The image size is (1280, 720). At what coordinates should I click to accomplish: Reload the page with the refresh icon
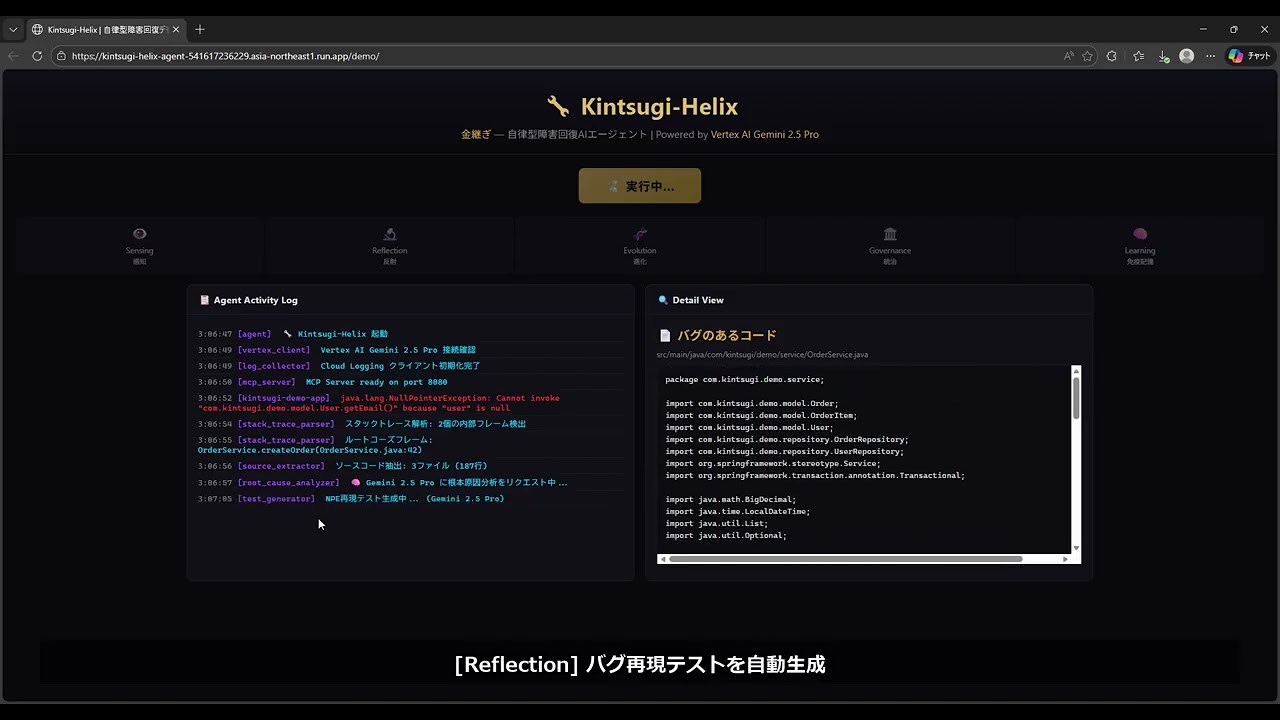(37, 56)
